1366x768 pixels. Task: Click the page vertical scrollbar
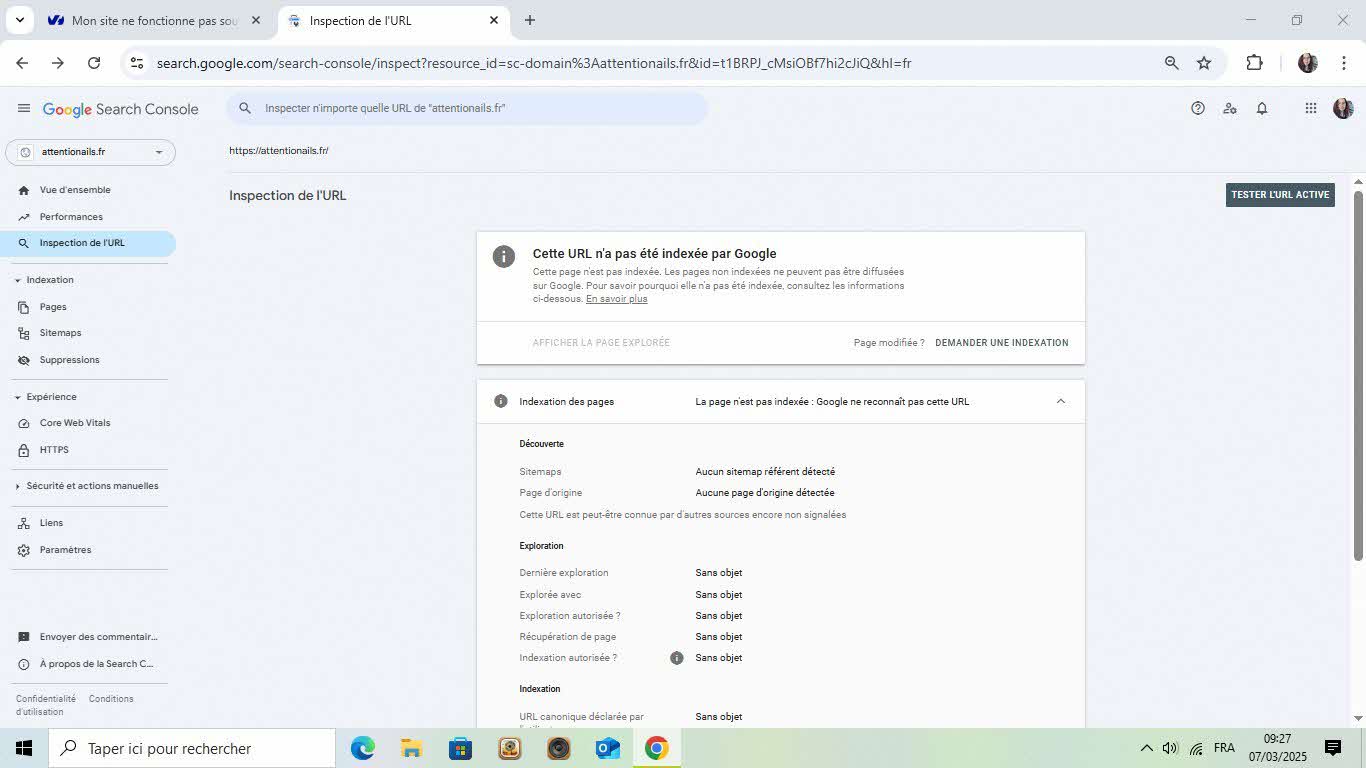(x=1358, y=375)
